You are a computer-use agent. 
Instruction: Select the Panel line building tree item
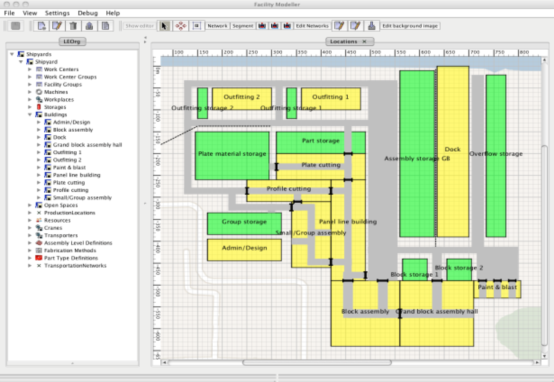tap(77, 175)
